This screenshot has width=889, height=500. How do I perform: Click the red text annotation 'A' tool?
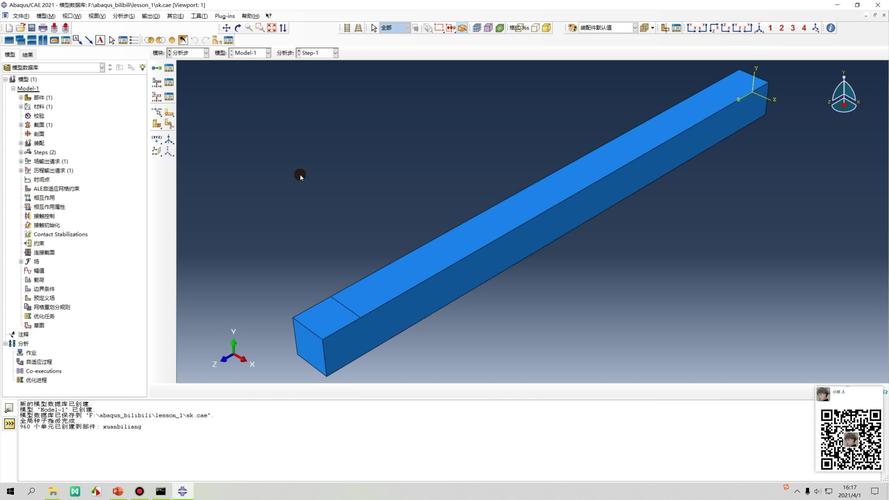tap(100, 41)
